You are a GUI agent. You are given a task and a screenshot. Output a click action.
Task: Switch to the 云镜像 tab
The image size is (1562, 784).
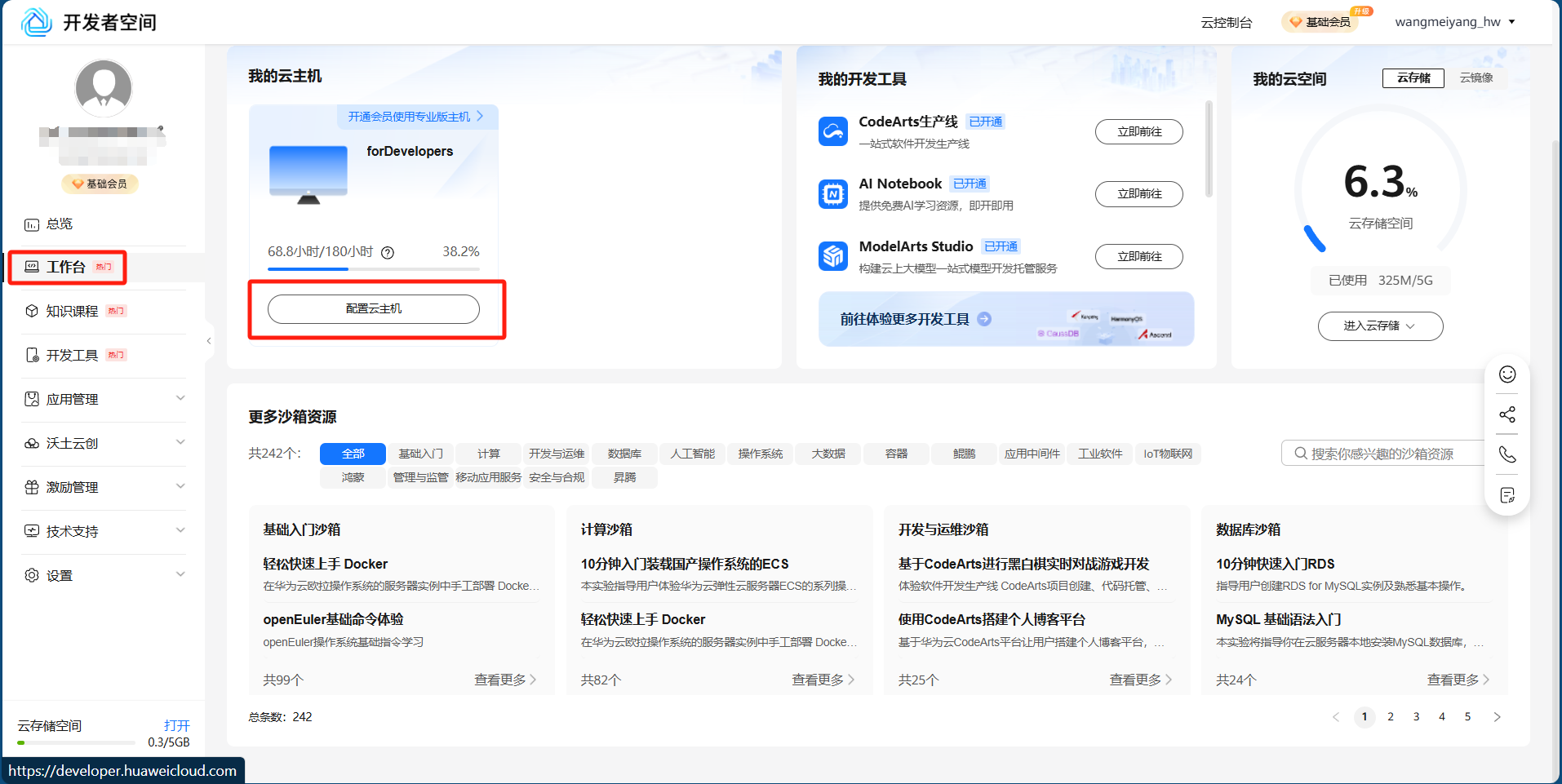point(1476,78)
